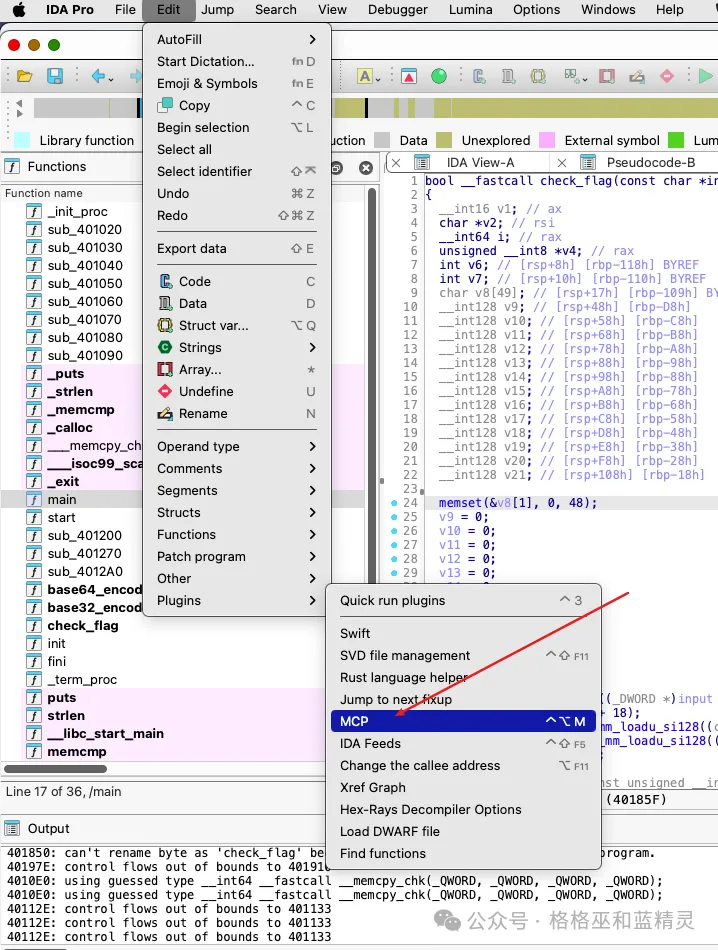Open the jump back history dropdown arrow
The image size is (718, 950).
click(111, 79)
